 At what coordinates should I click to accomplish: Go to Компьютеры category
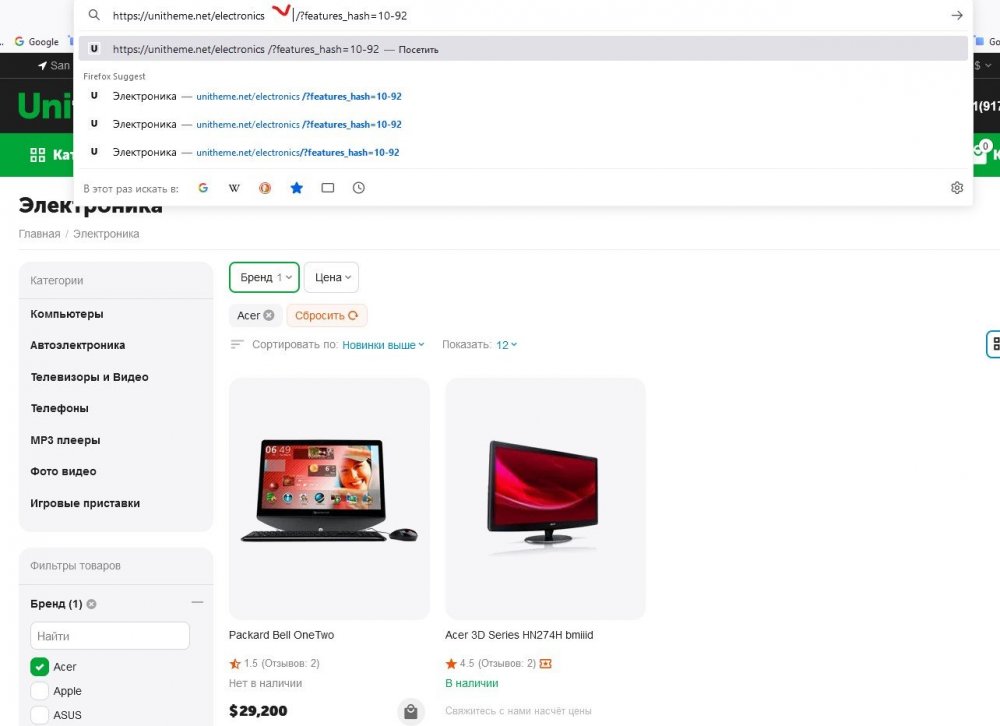click(66, 314)
